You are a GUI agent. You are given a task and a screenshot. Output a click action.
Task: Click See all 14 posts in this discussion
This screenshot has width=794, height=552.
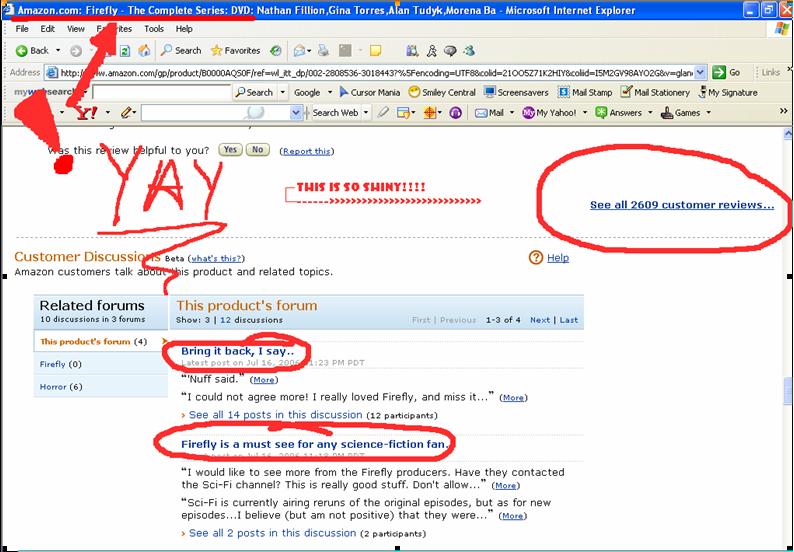(x=275, y=415)
